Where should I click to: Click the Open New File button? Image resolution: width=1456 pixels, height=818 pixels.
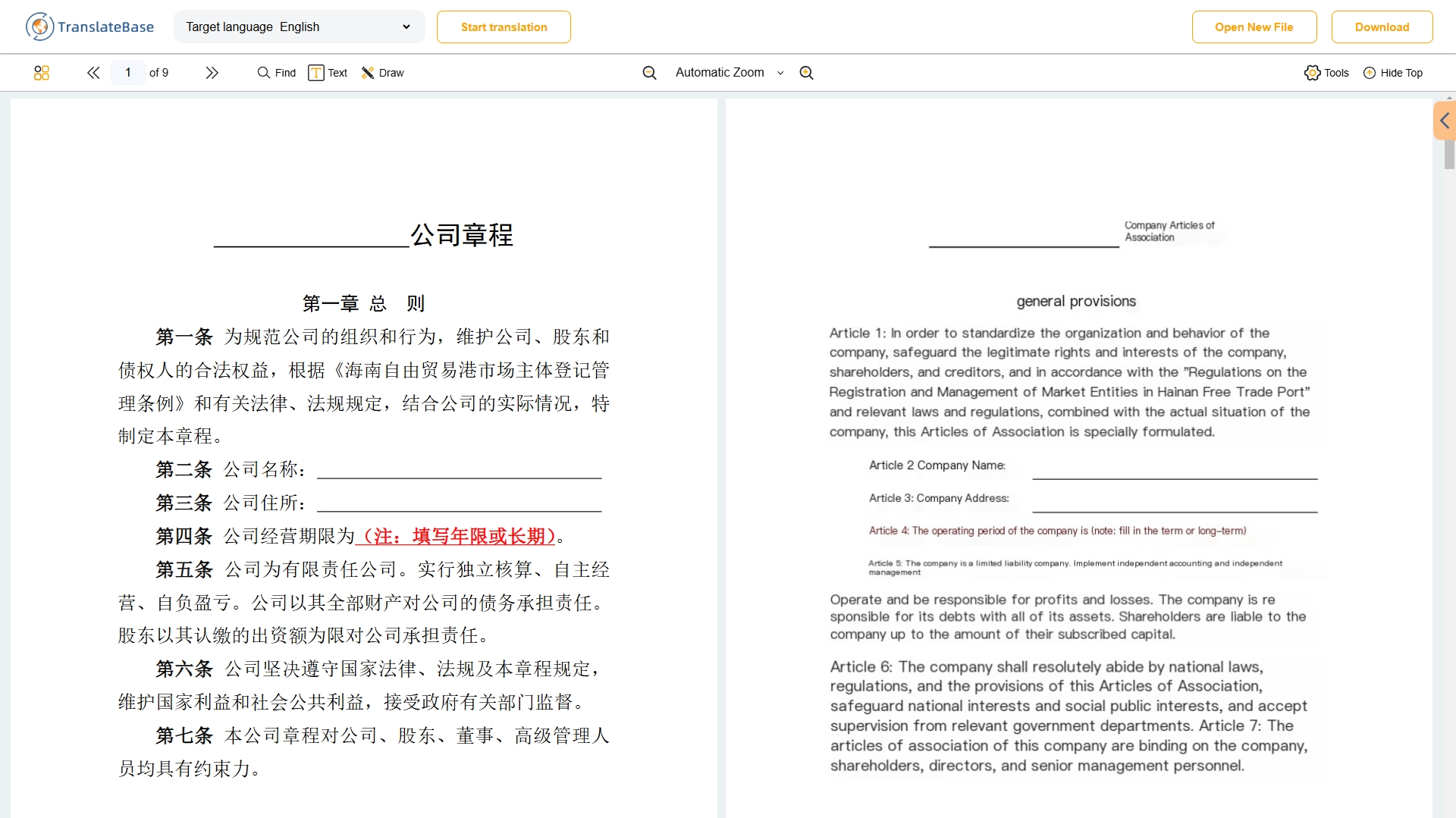(x=1254, y=27)
